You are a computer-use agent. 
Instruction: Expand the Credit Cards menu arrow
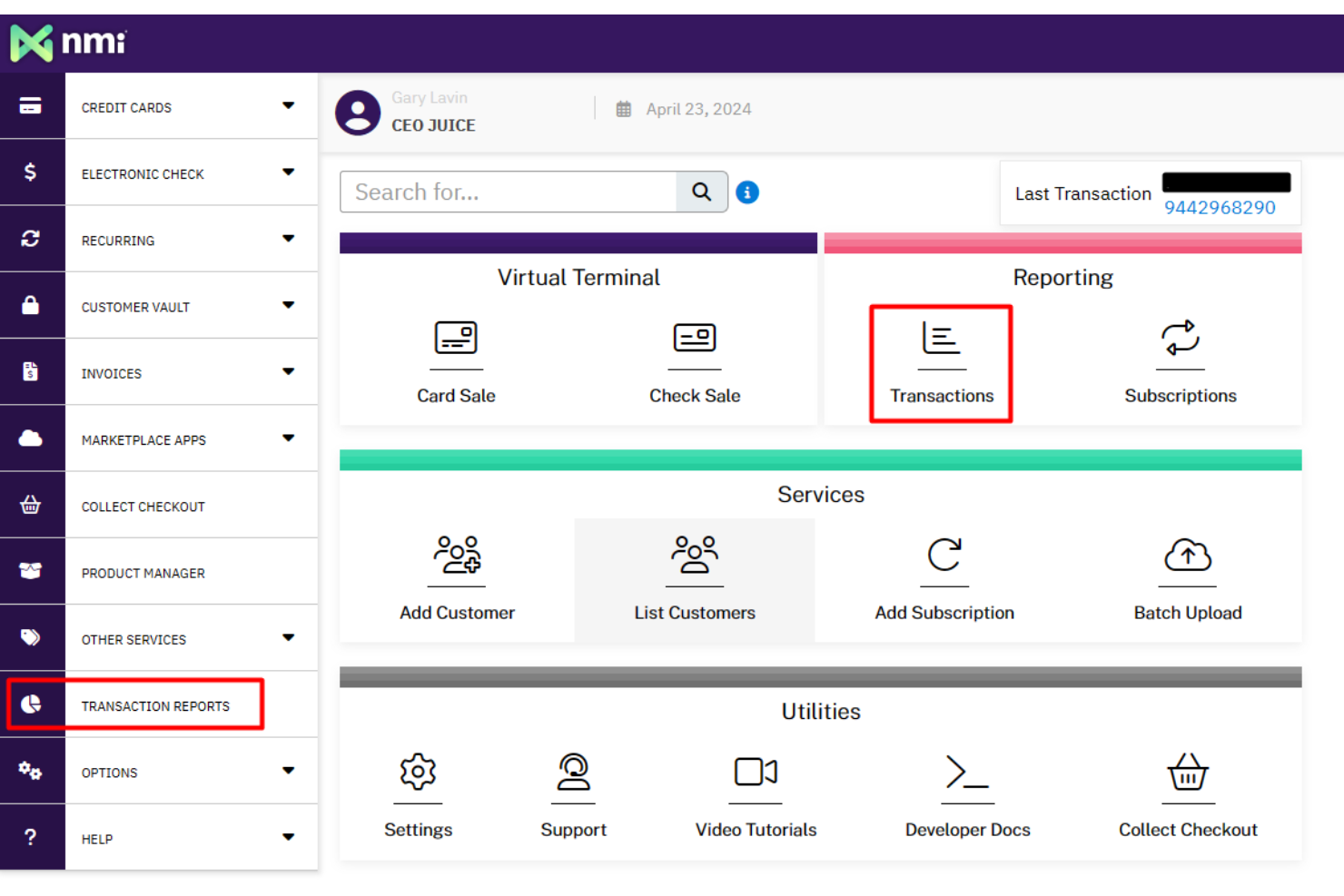pos(288,106)
